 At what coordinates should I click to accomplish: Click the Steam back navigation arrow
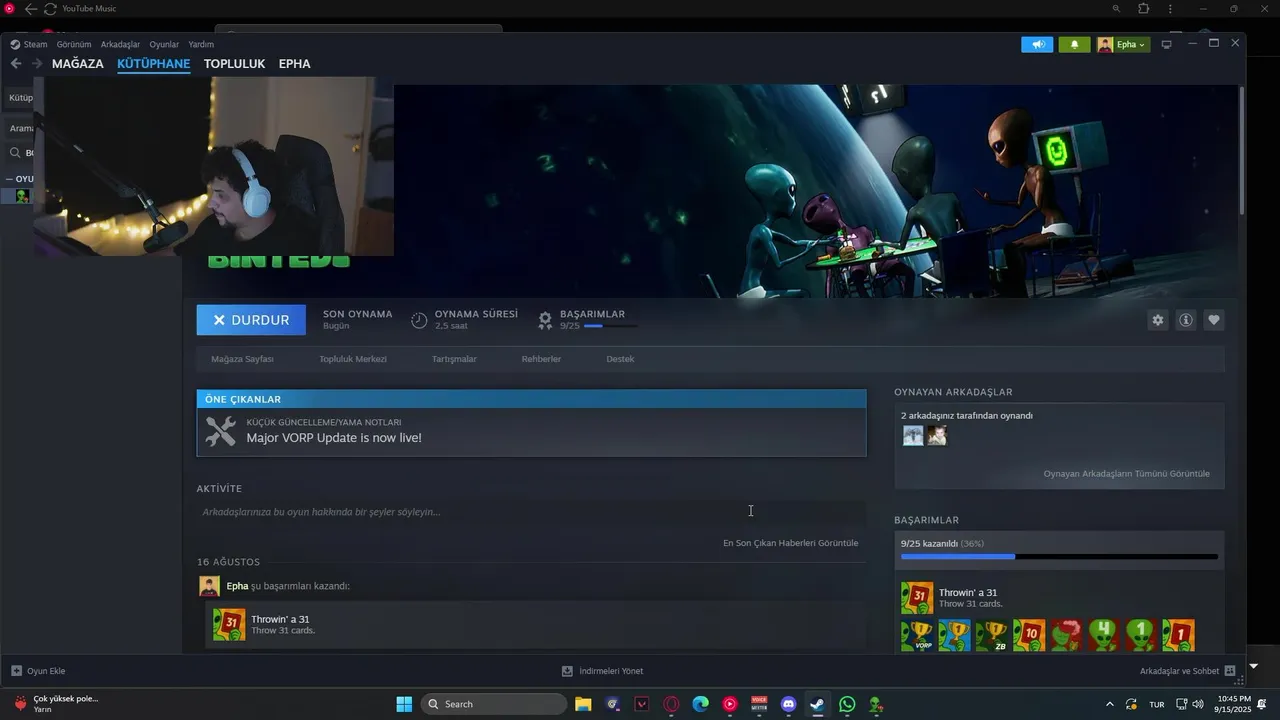pyautogui.click(x=16, y=64)
